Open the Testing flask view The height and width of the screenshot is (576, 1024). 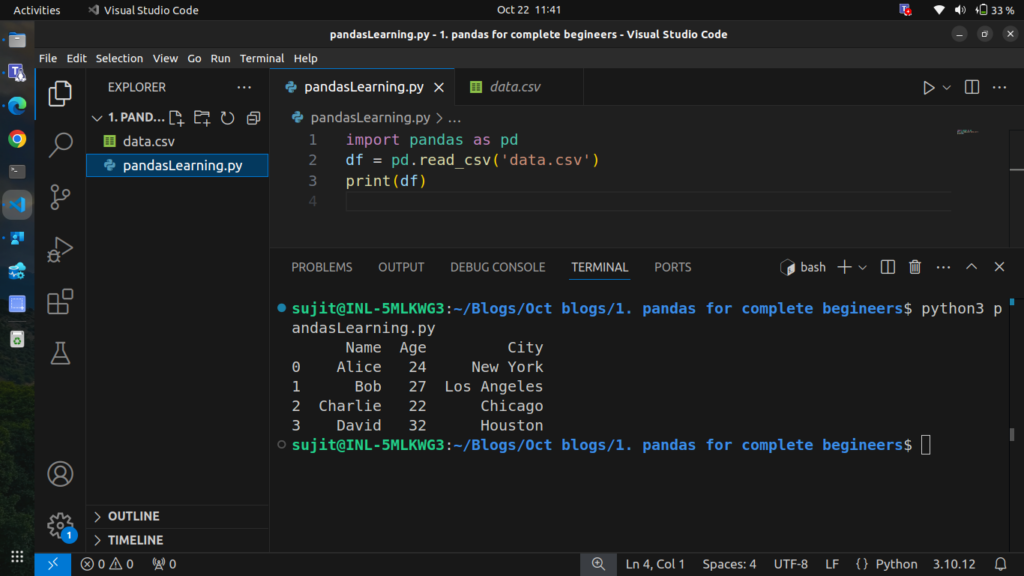click(x=61, y=352)
